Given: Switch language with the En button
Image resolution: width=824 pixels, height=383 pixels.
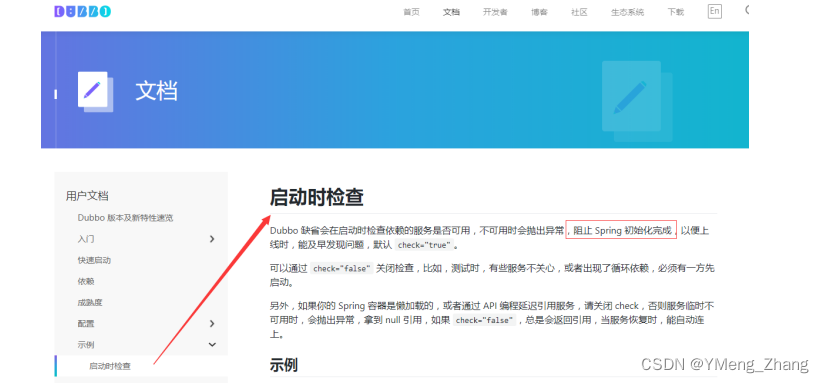Looking at the screenshot, I should pos(715,11).
